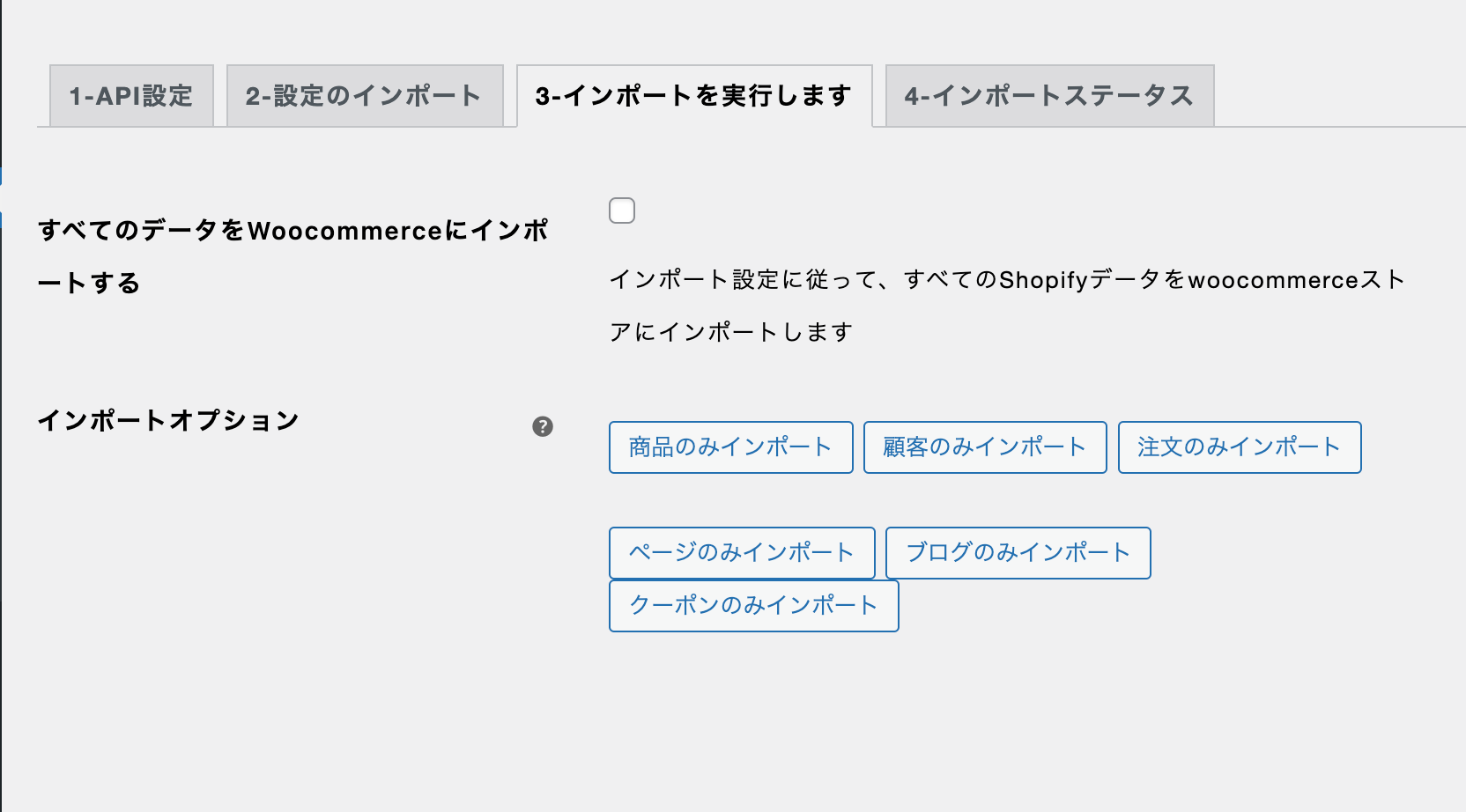
Task: Tick the checkbox above the Shopify description
Action: tap(622, 210)
